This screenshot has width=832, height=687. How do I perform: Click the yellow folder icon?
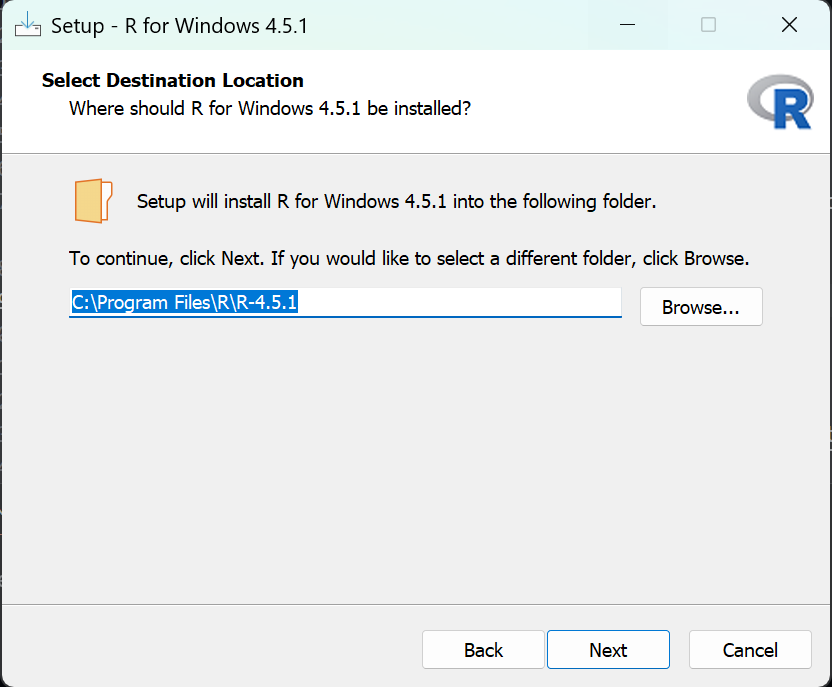click(93, 200)
